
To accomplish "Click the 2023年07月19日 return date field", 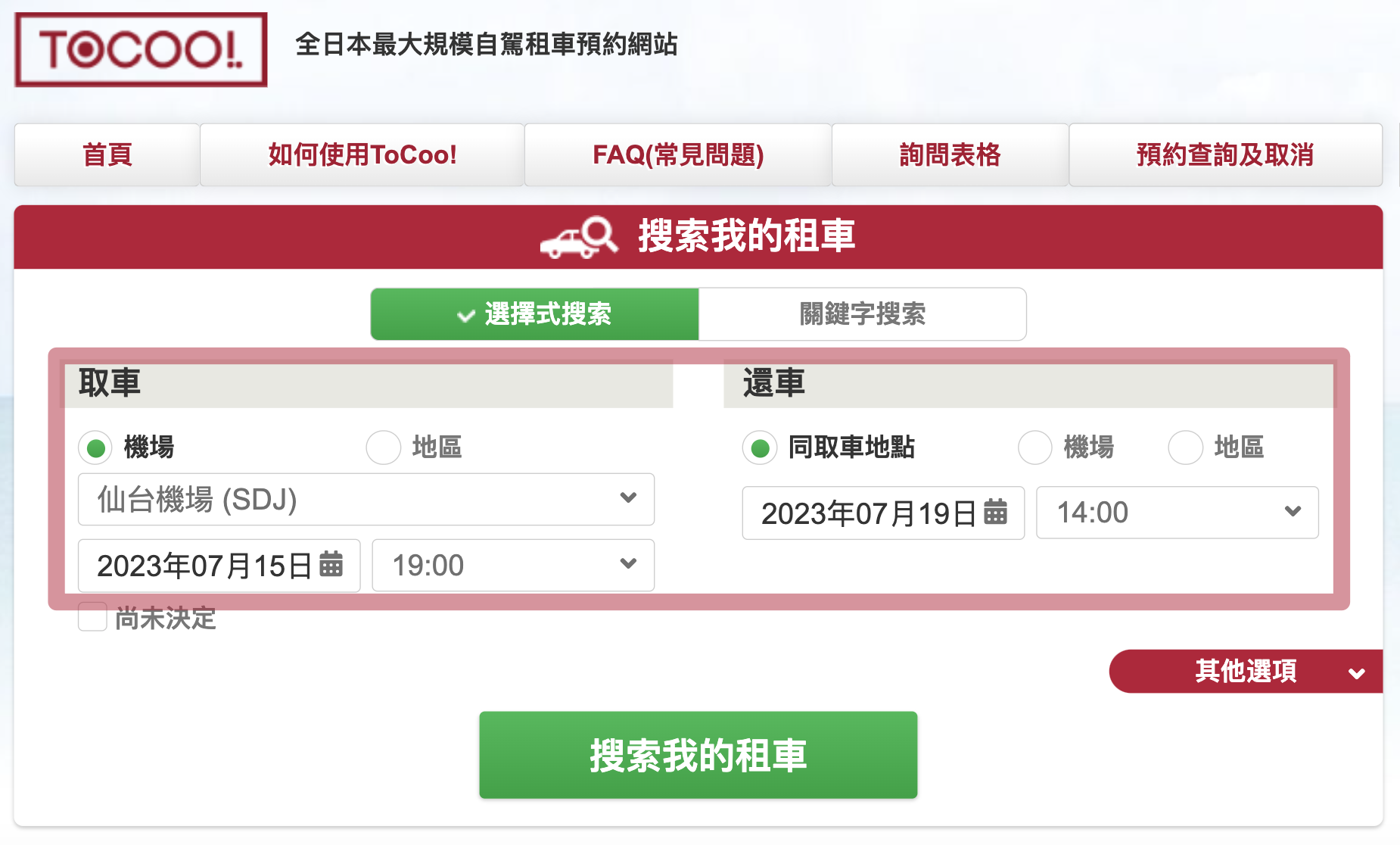I will pyautogui.click(x=867, y=513).
